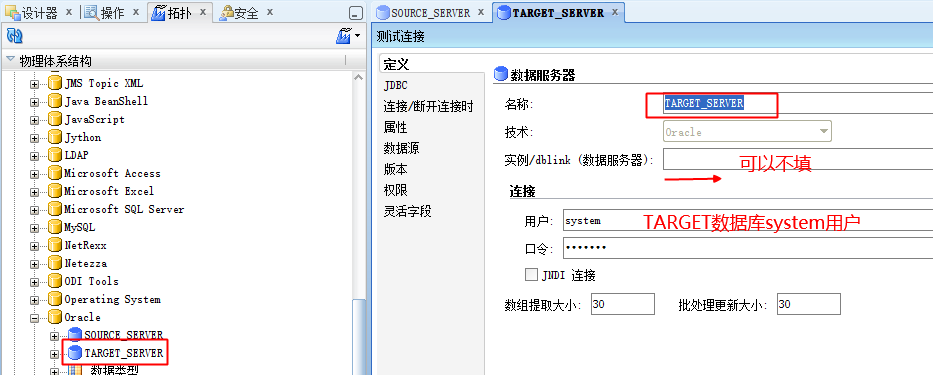
Task: Click the Microsoft Access technology icon
Action: click(55, 173)
